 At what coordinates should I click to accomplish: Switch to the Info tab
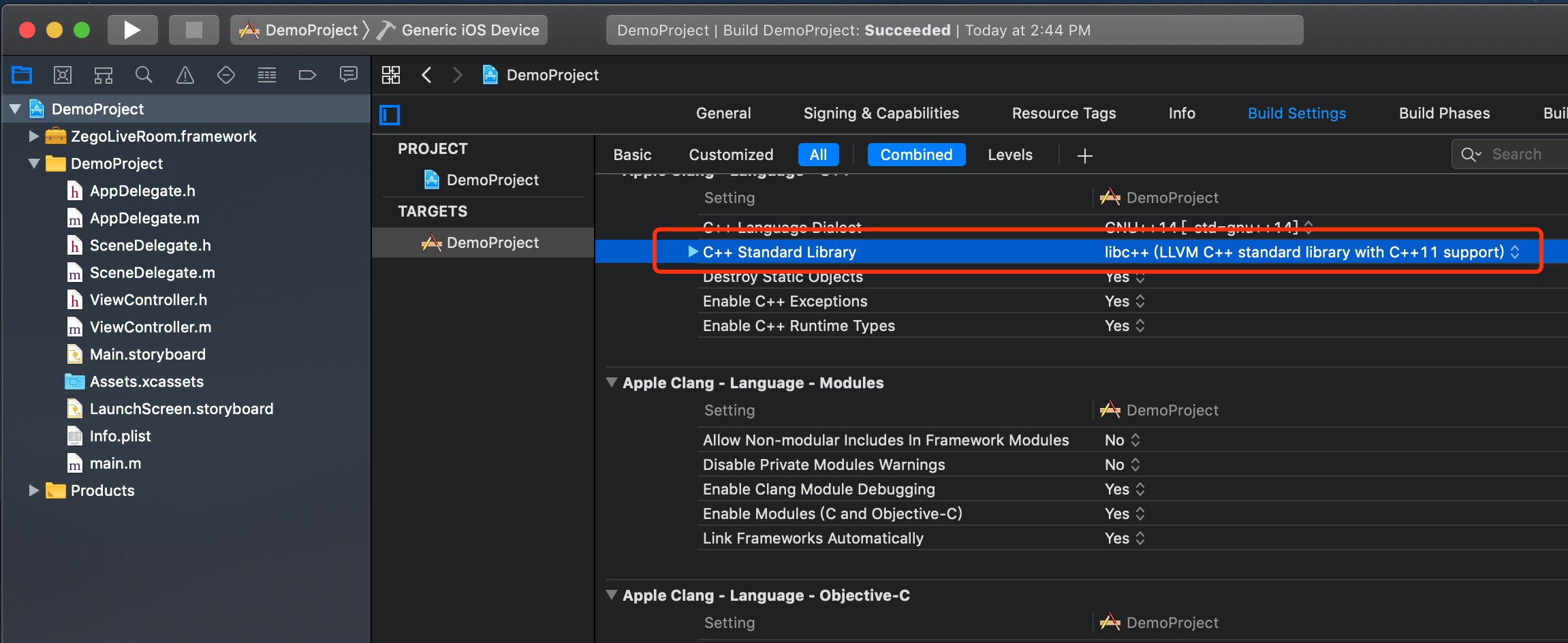1182,113
